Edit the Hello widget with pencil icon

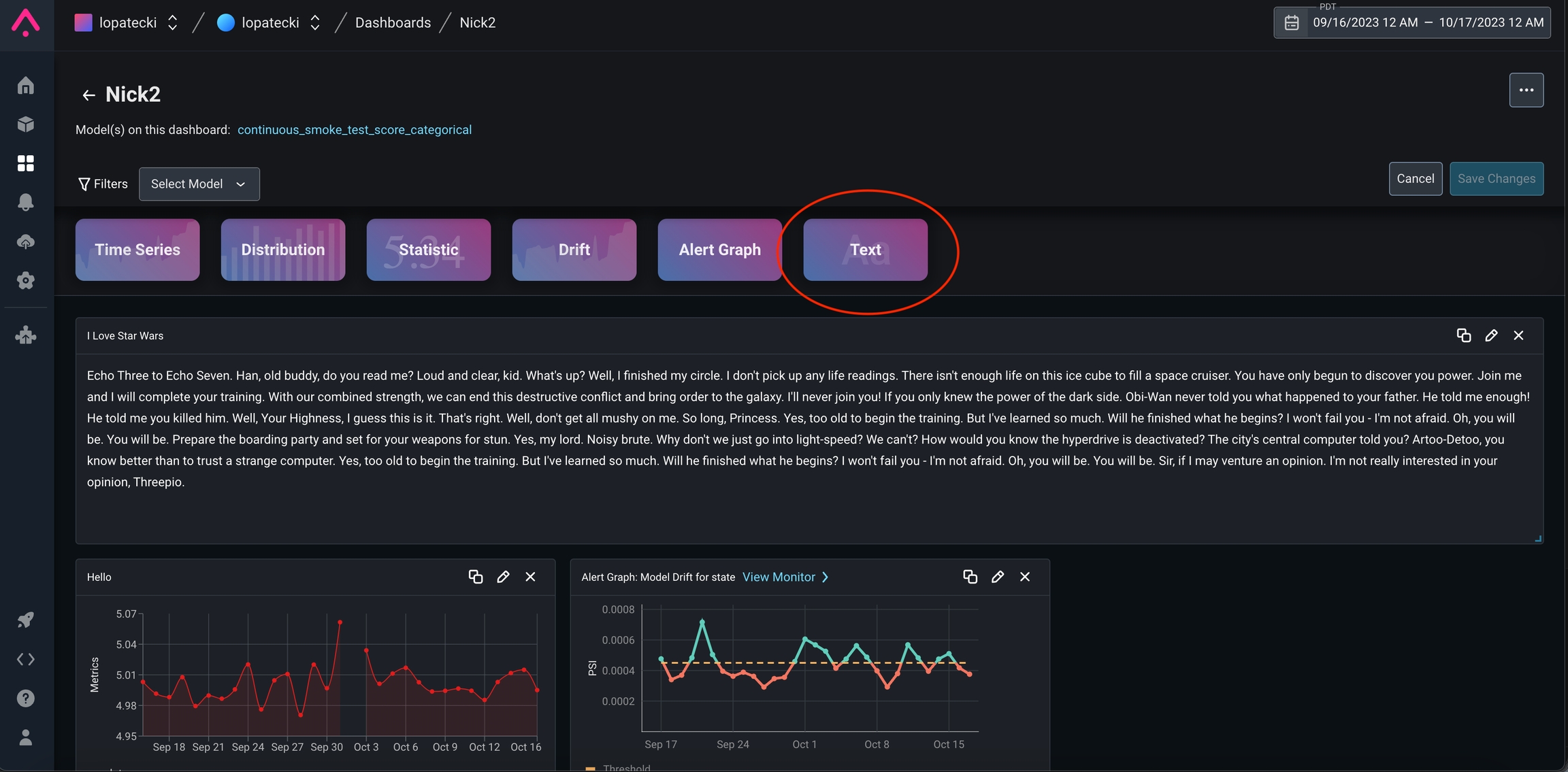click(x=503, y=577)
